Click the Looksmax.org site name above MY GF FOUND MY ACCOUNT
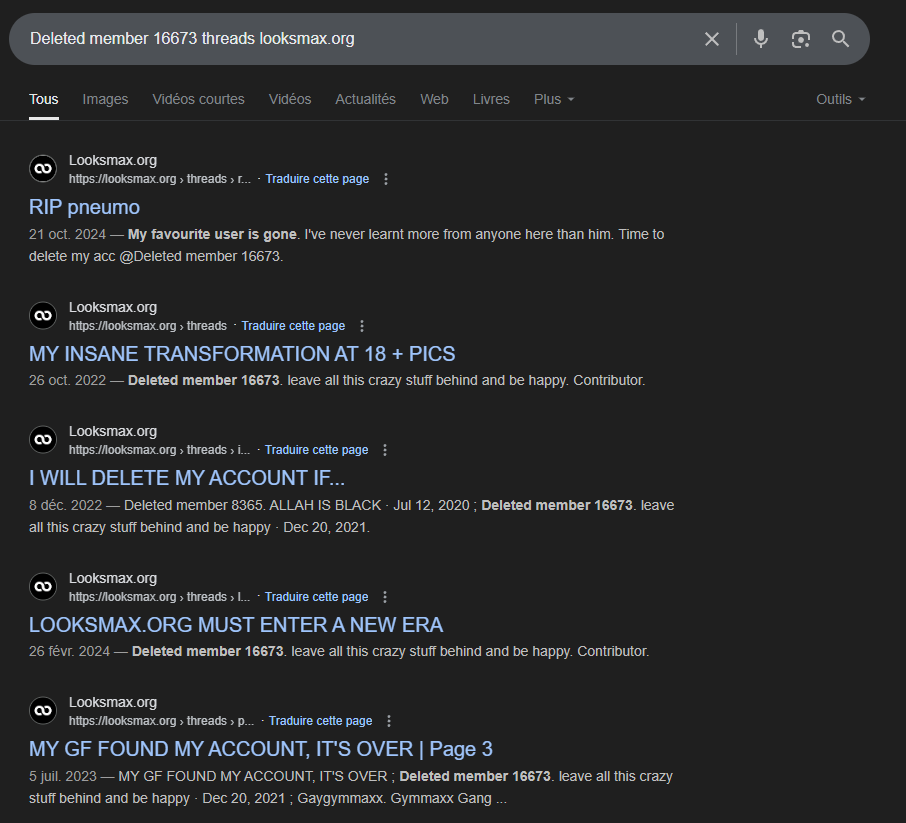Screen dimensions: 906x823 click(113, 702)
